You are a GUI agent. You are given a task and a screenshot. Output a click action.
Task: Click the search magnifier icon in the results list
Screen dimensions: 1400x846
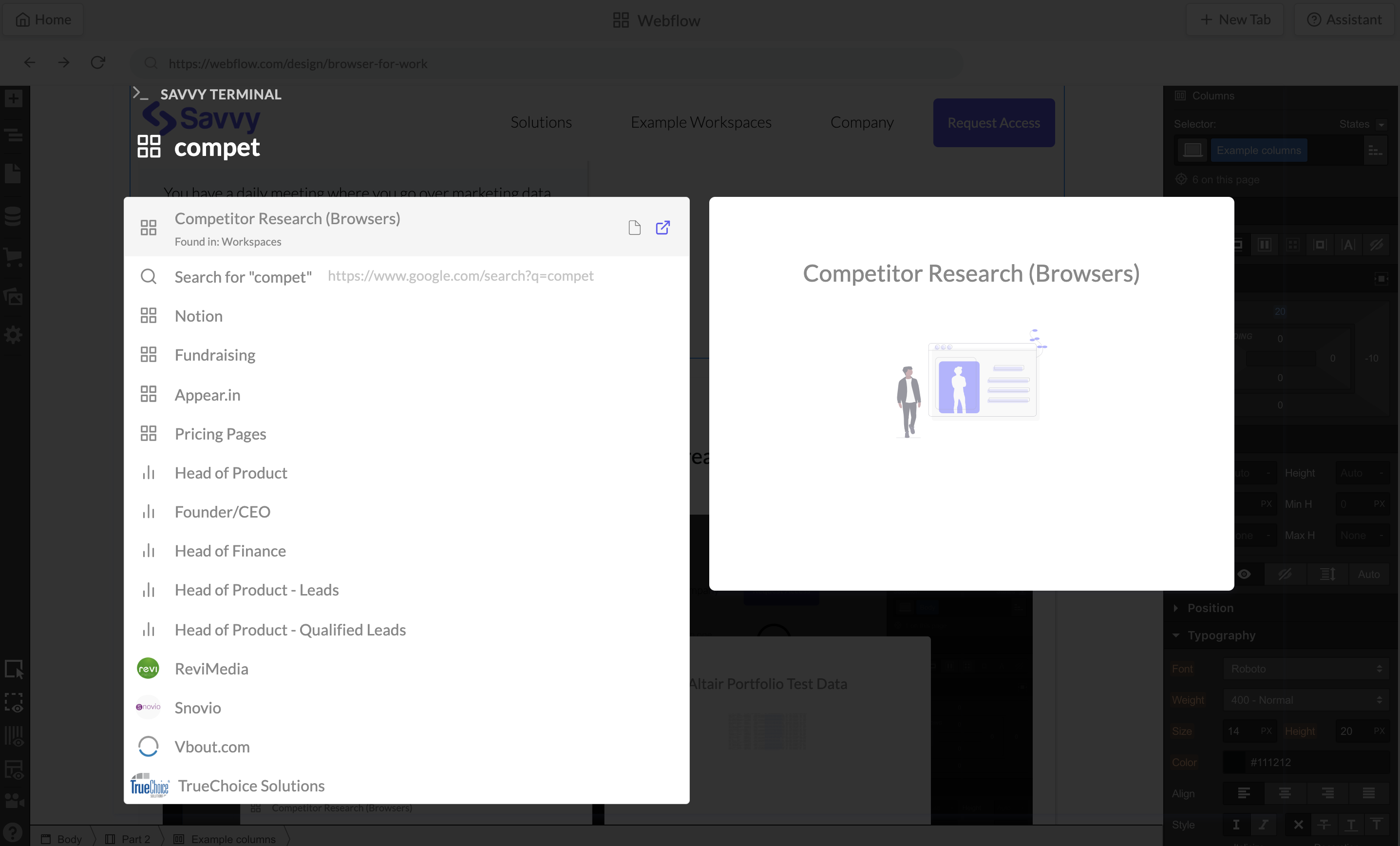coord(148,276)
